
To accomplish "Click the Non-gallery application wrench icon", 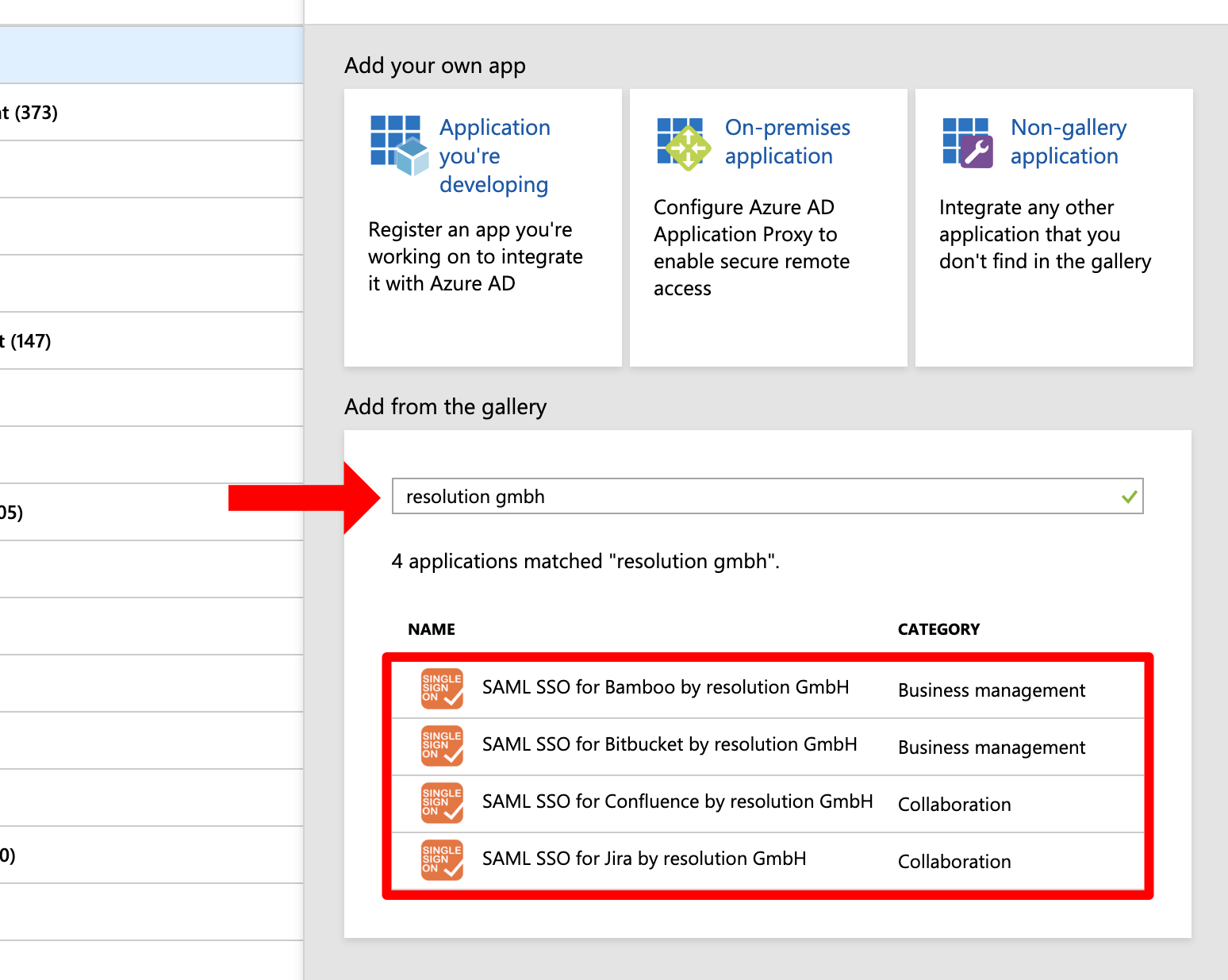I will point(968,143).
